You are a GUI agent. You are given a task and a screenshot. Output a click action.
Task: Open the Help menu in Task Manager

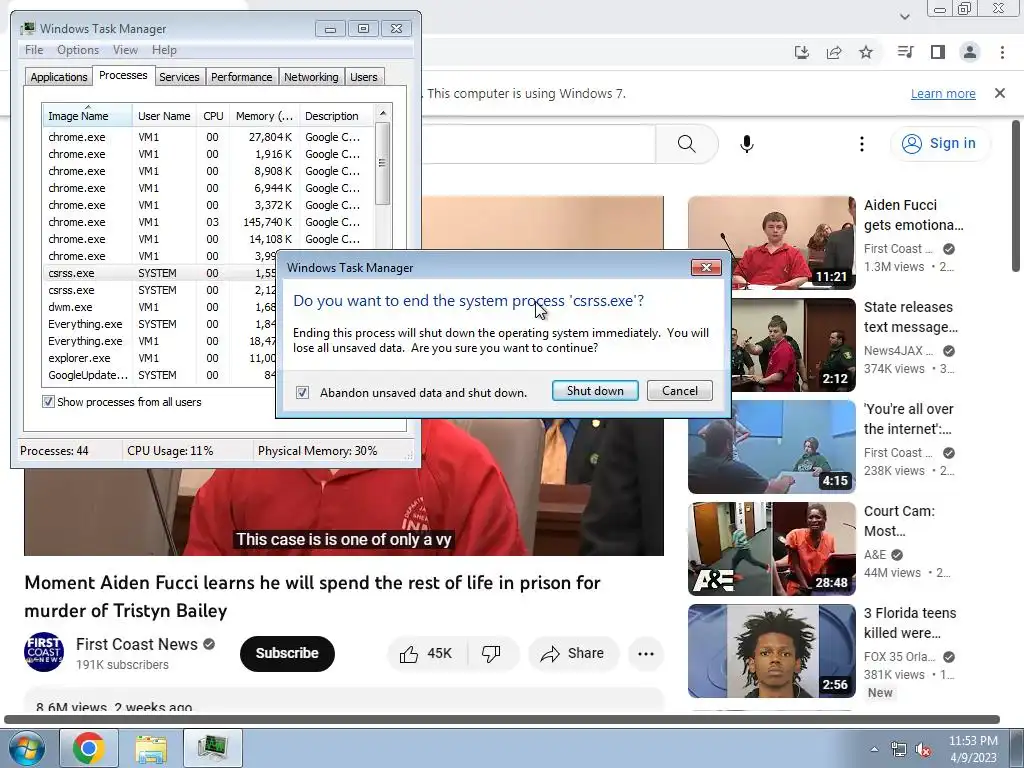click(x=164, y=50)
